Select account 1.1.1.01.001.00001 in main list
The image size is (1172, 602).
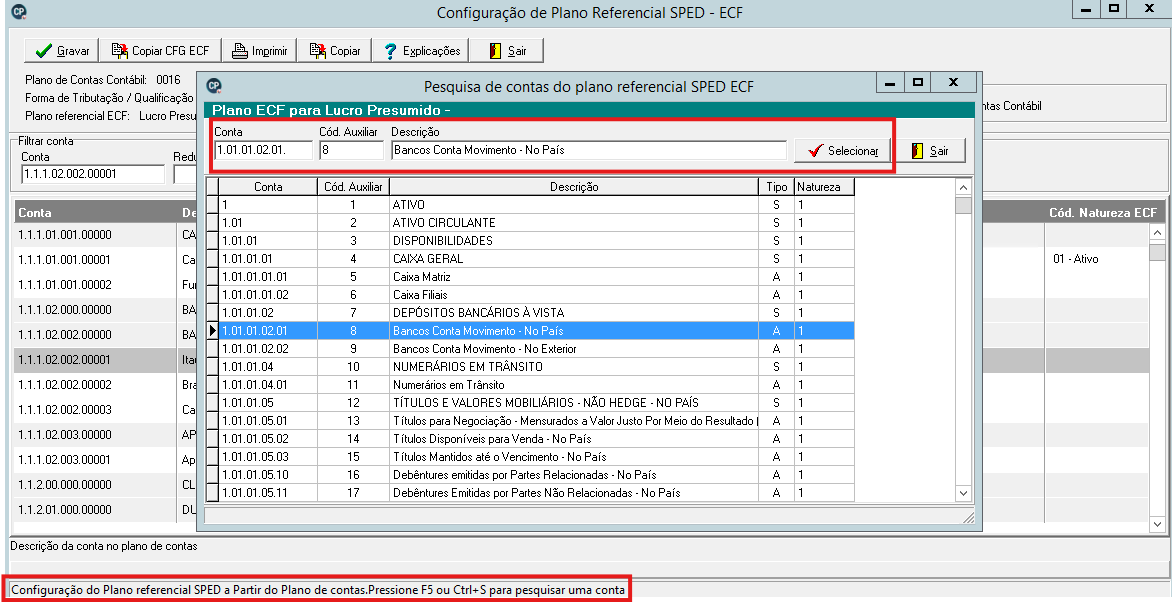(x=65, y=259)
